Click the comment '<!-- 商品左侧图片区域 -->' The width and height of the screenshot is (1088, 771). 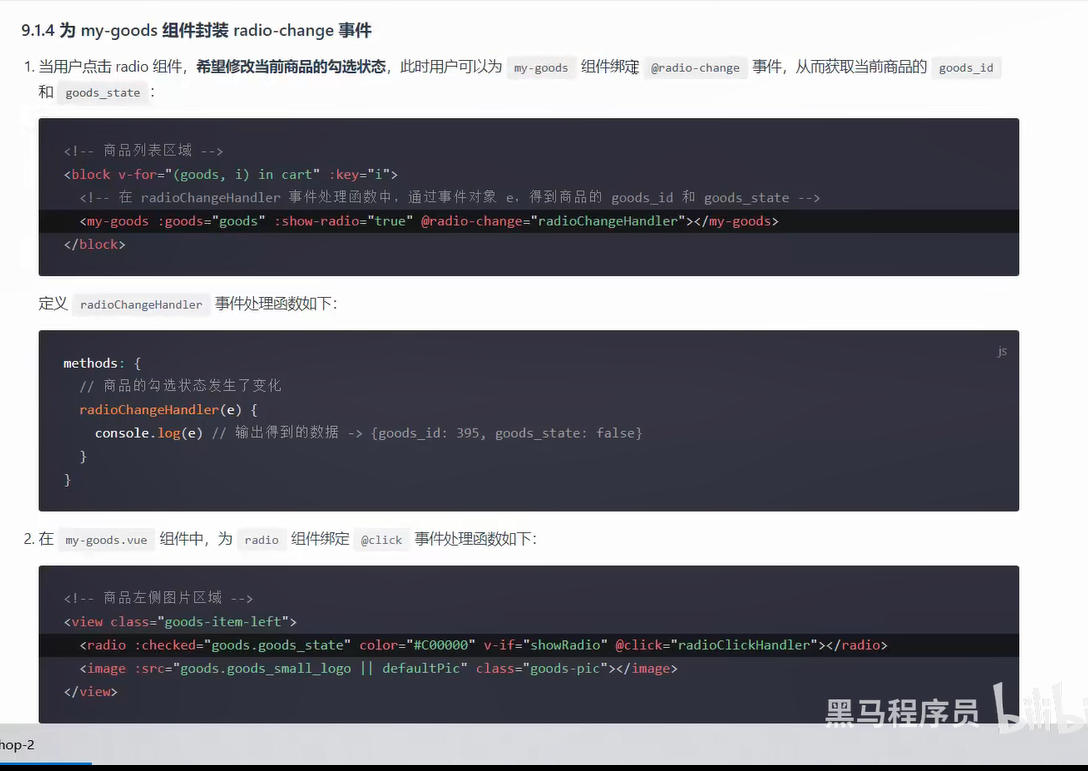click(x=158, y=598)
